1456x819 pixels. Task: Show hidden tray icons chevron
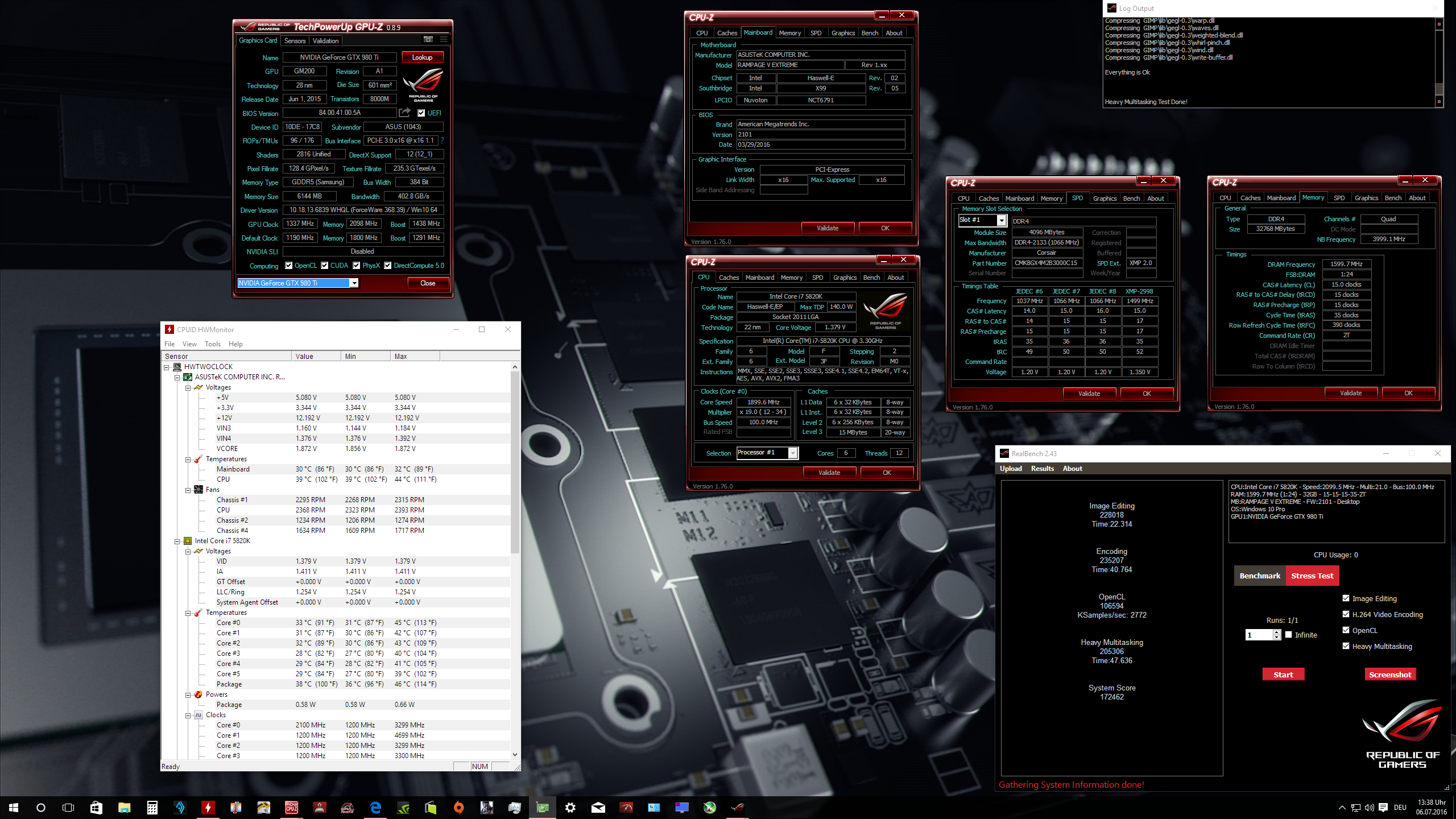[x=1342, y=808]
